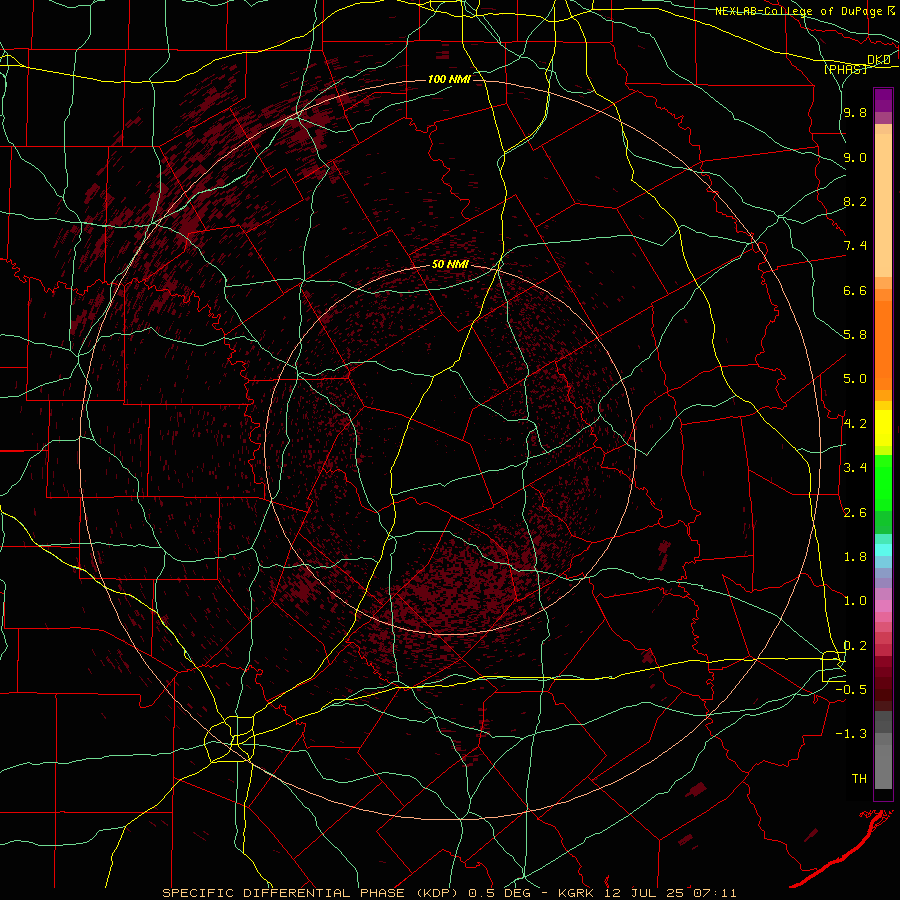
Task: Click the 50 NMI range ring label
Action: tap(450, 265)
